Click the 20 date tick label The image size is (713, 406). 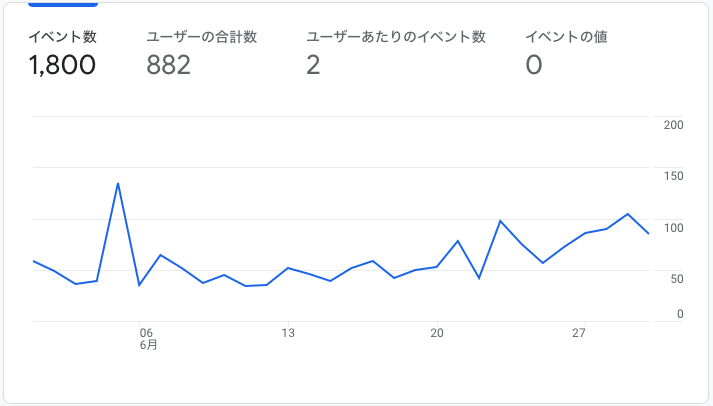coord(437,333)
